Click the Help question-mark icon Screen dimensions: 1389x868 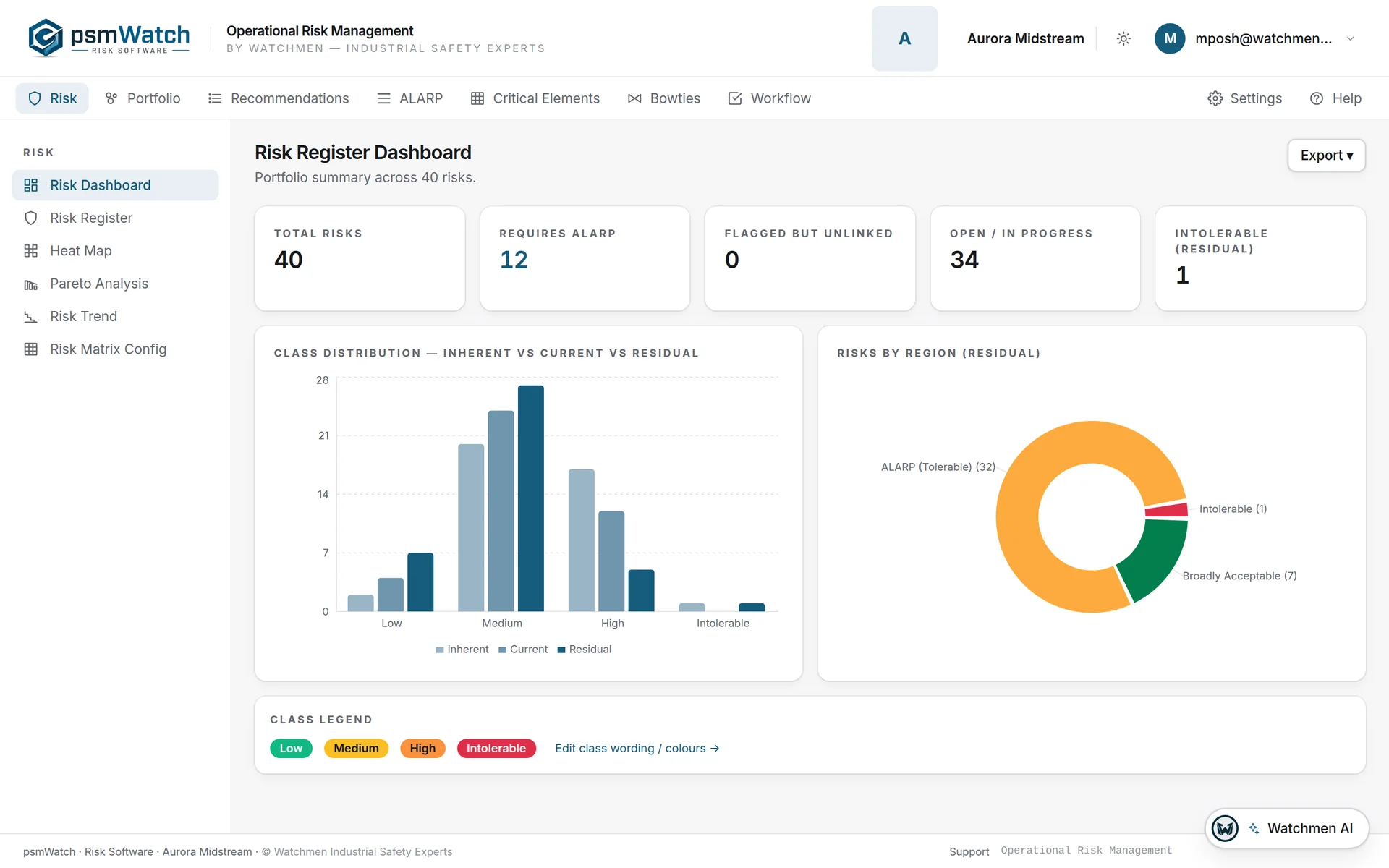pyautogui.click(x=1317, y=98)
